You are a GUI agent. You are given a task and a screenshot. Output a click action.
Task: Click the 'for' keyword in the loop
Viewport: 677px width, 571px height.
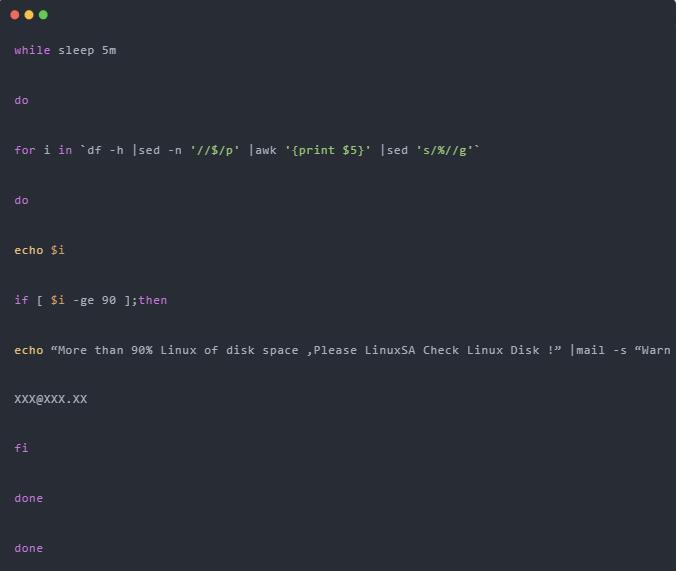[24, 150]
